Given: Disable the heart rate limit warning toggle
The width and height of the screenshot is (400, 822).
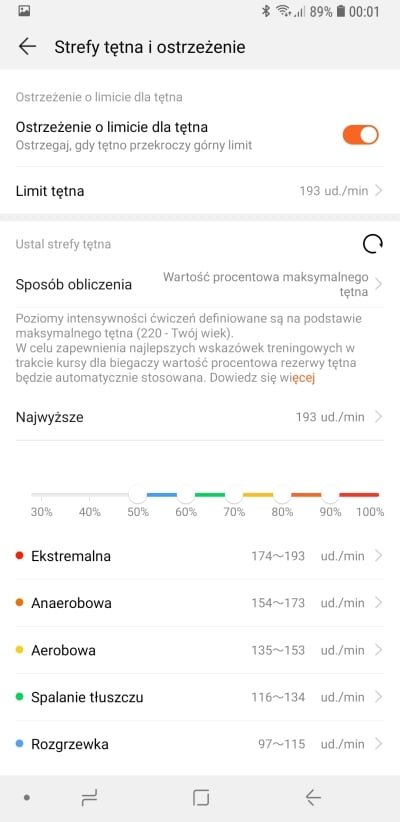Looking at the screenshot, I should pyautogui.click(x=361, y=135).
